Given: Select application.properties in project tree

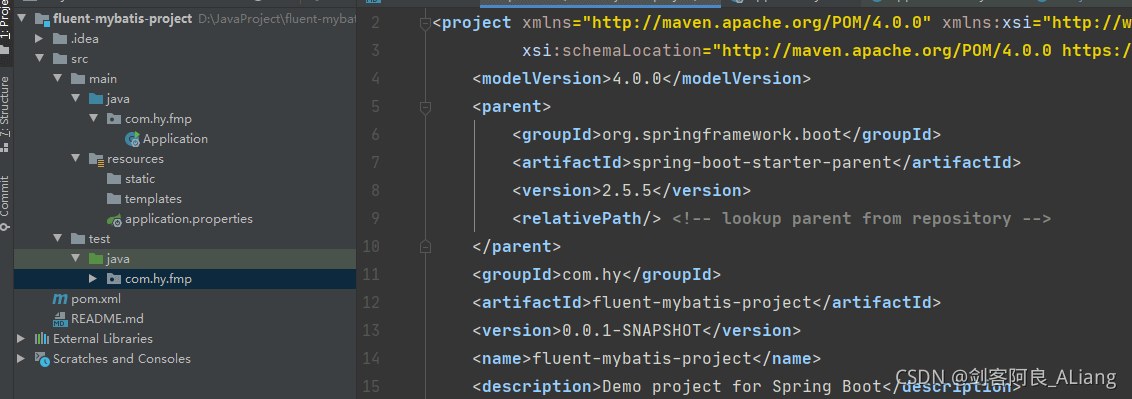Looking at the screenshot, I should click(188, 219).
